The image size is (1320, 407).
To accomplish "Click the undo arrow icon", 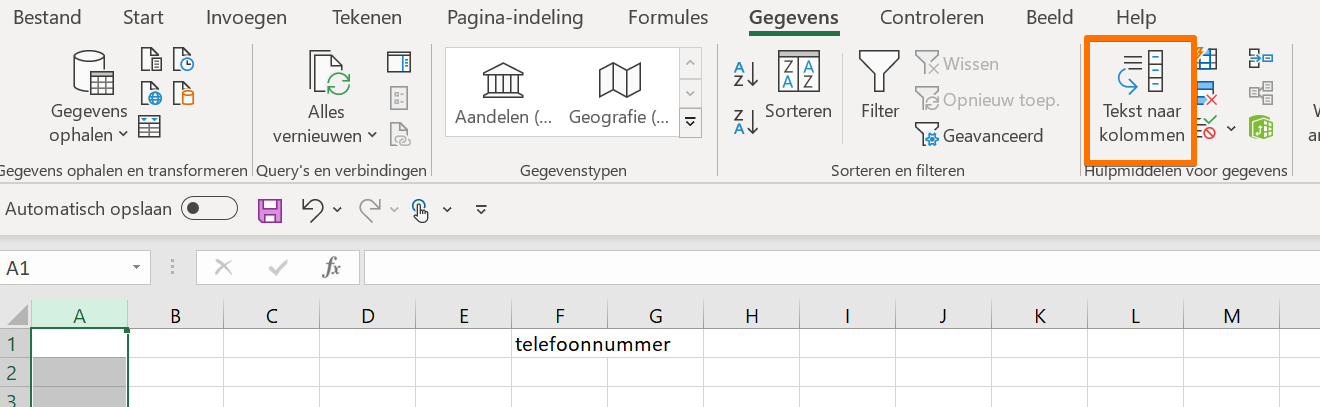I will point(312,210).
